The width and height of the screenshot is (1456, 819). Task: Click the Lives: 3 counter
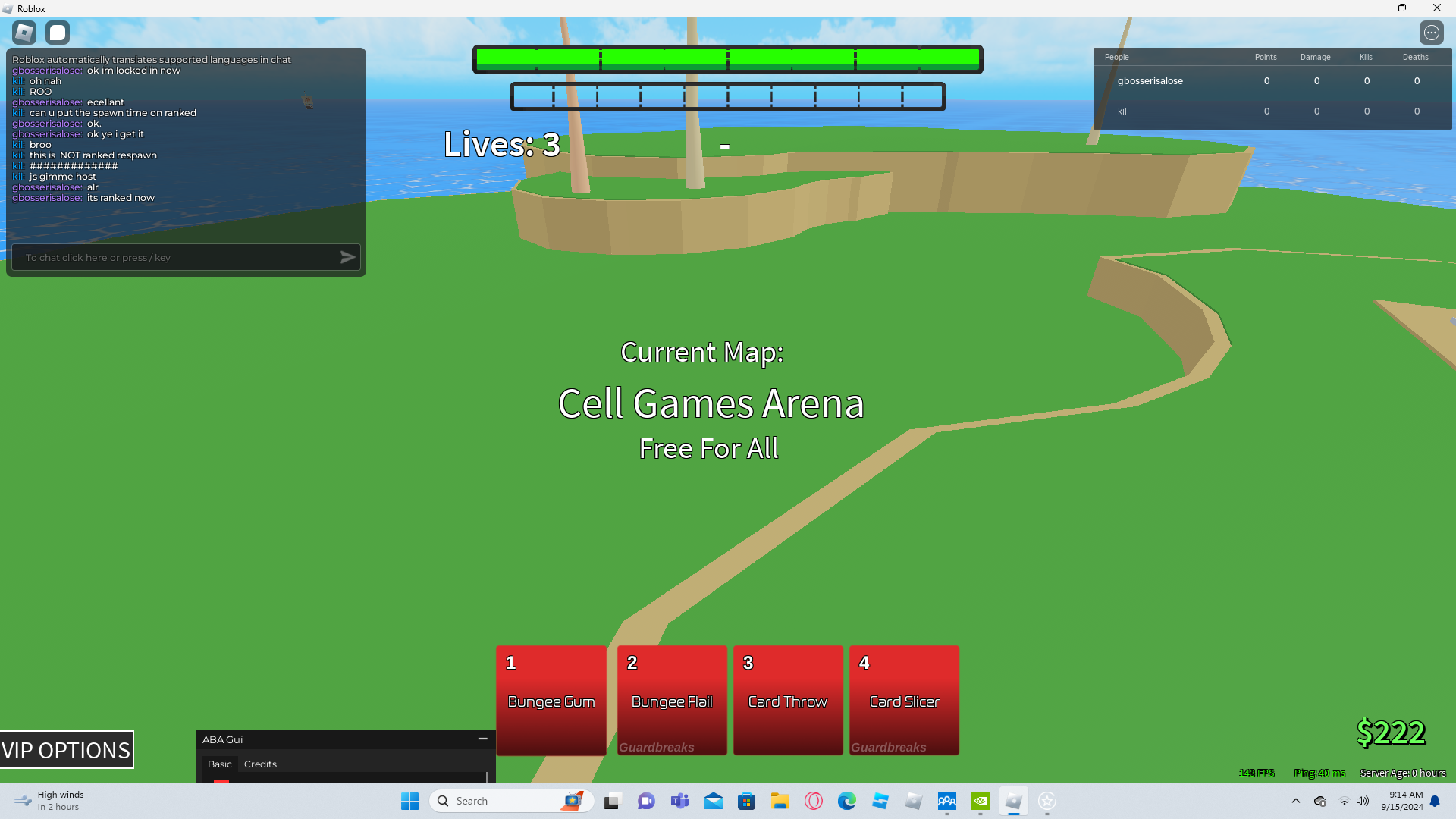click(x=502, y=144)
